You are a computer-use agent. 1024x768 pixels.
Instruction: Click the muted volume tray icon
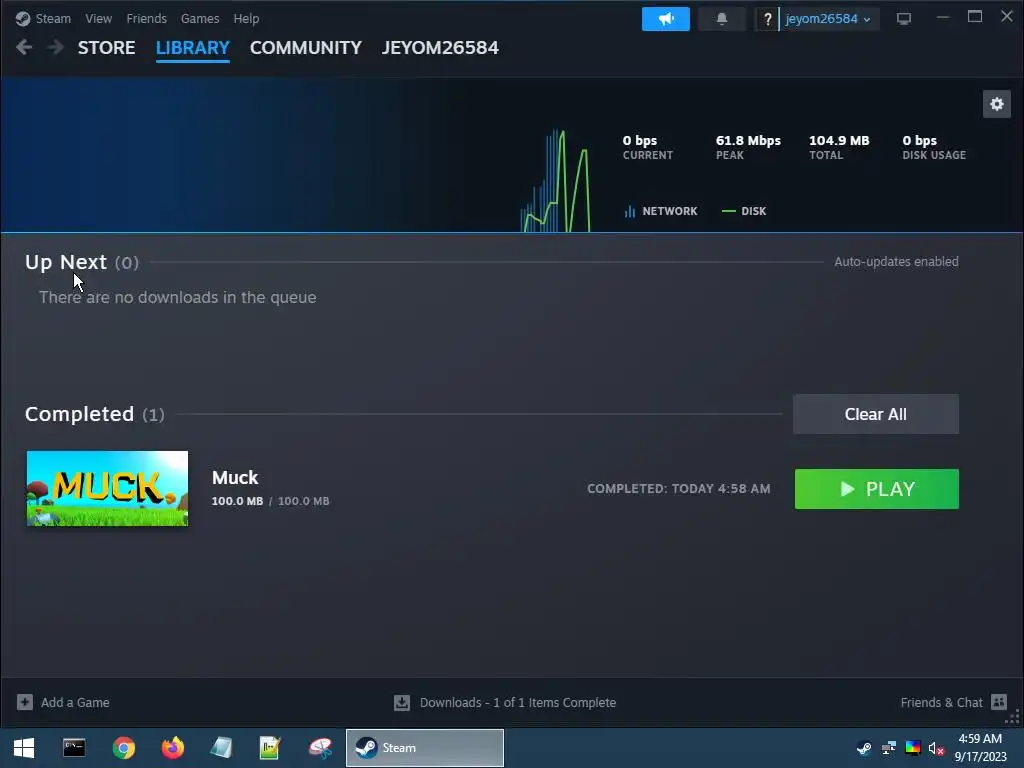[936, 748]
